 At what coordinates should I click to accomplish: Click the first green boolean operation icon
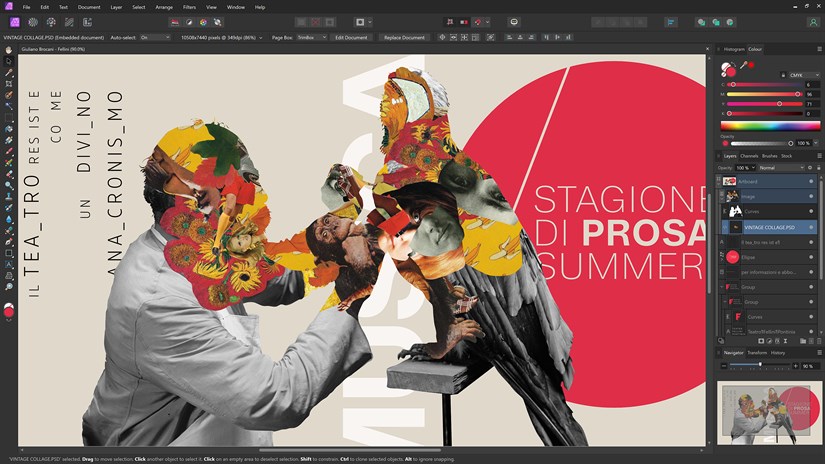pos(701,22)
